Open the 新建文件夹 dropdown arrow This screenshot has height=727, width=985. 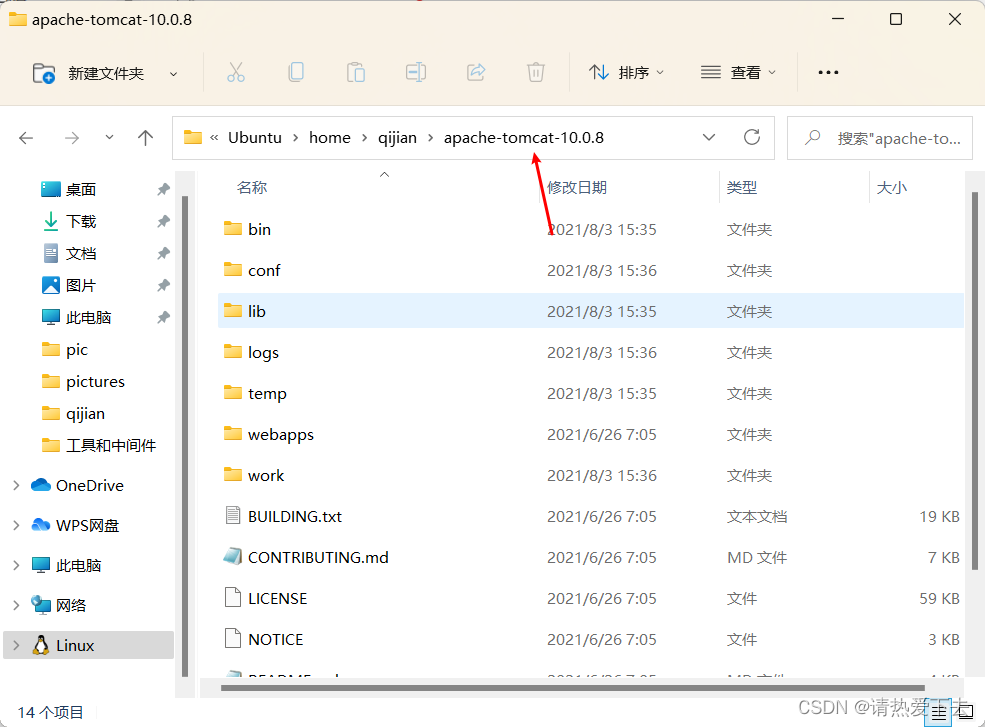click(173, 74)
